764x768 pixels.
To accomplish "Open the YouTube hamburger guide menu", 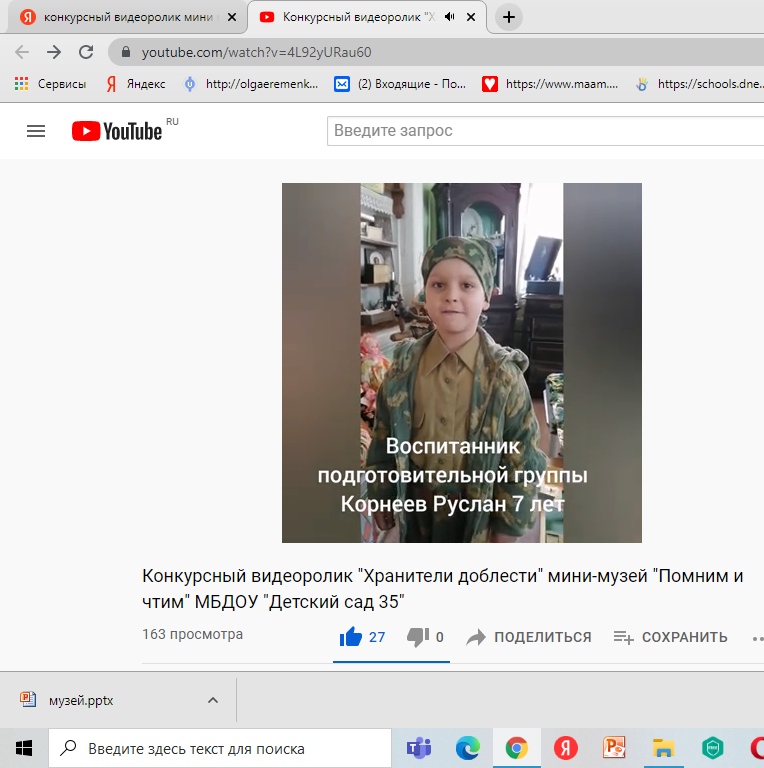I will click(36, 131).
